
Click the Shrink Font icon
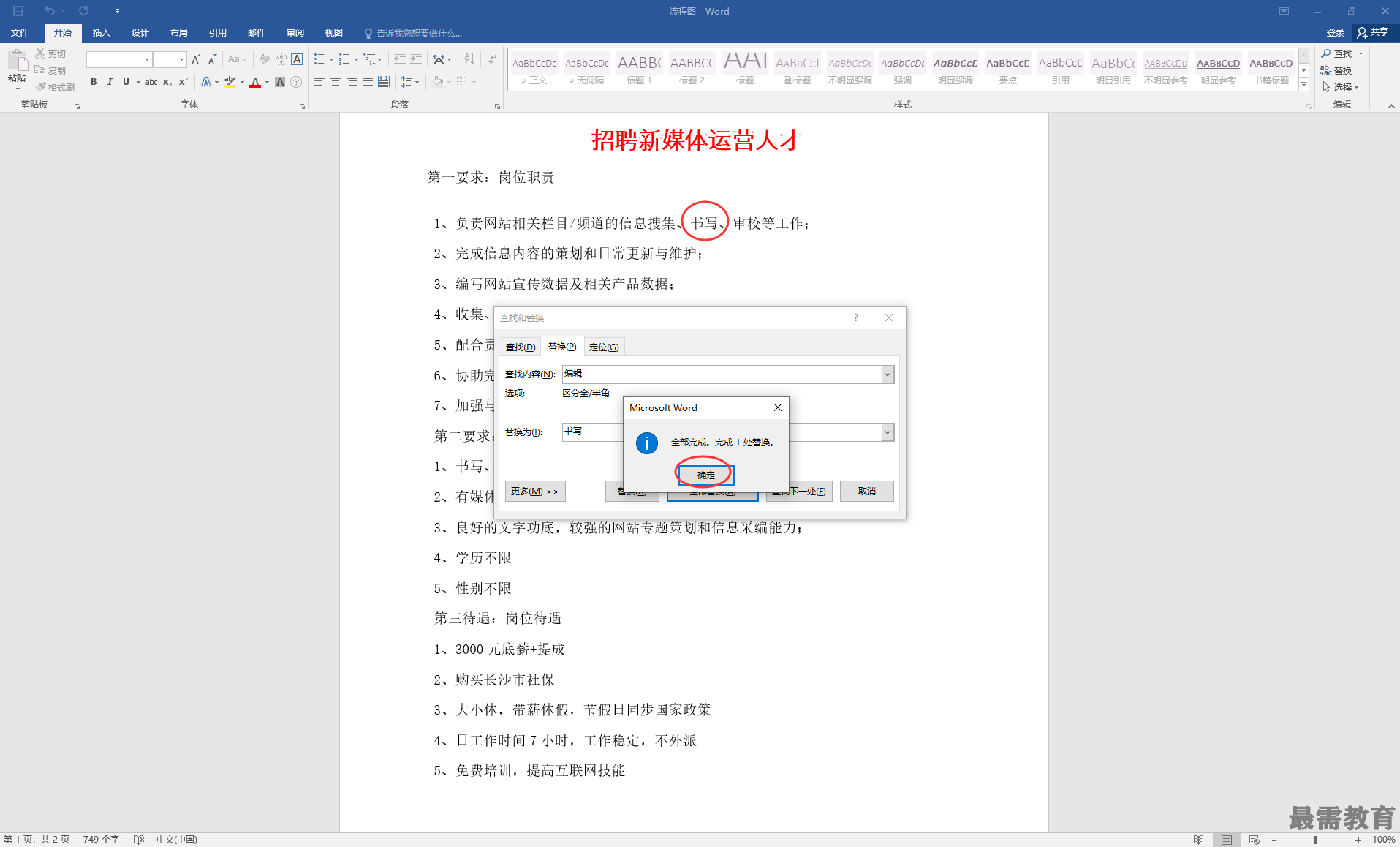[212, 59]
